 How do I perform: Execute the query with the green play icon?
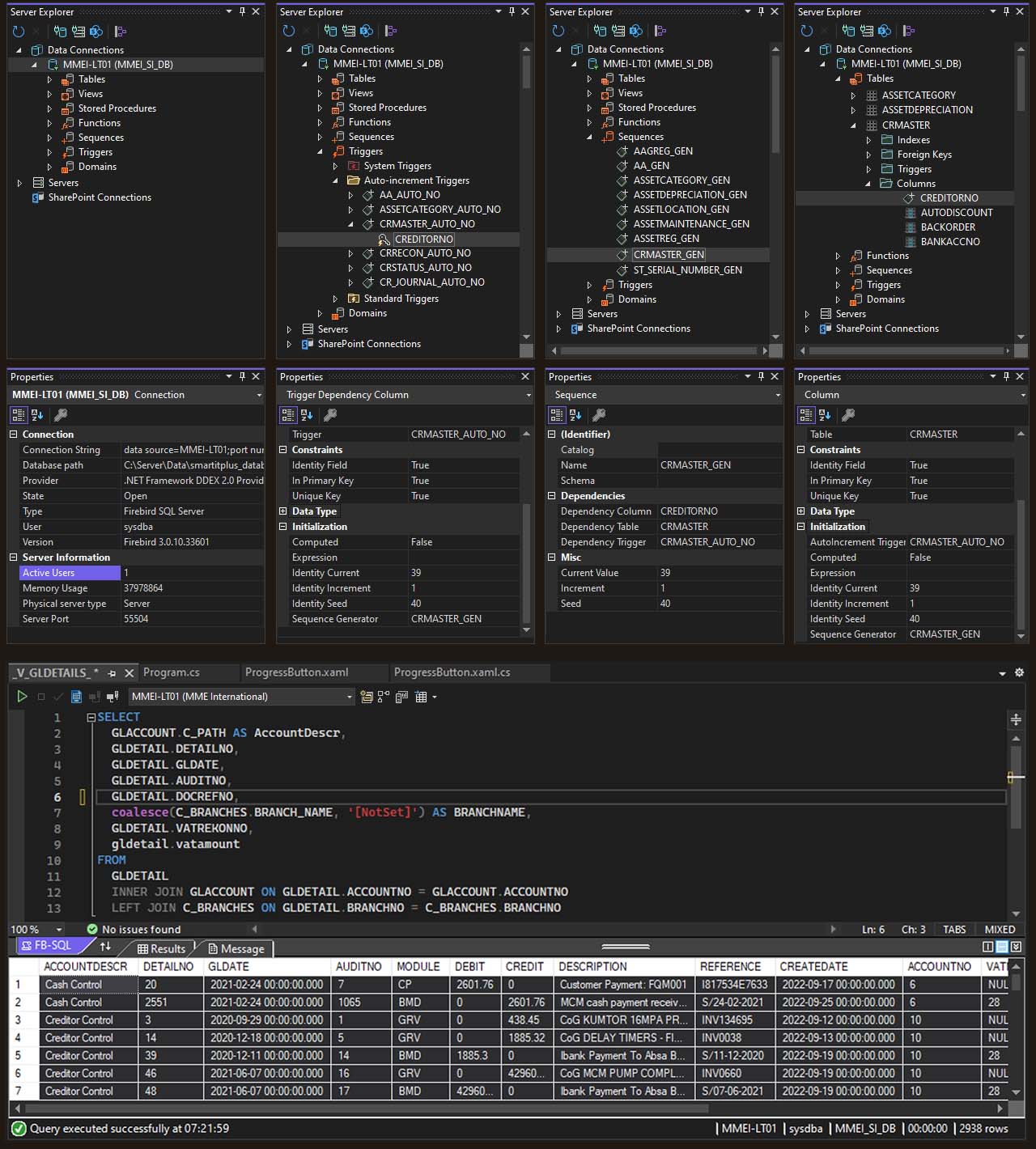coord(22,696)
